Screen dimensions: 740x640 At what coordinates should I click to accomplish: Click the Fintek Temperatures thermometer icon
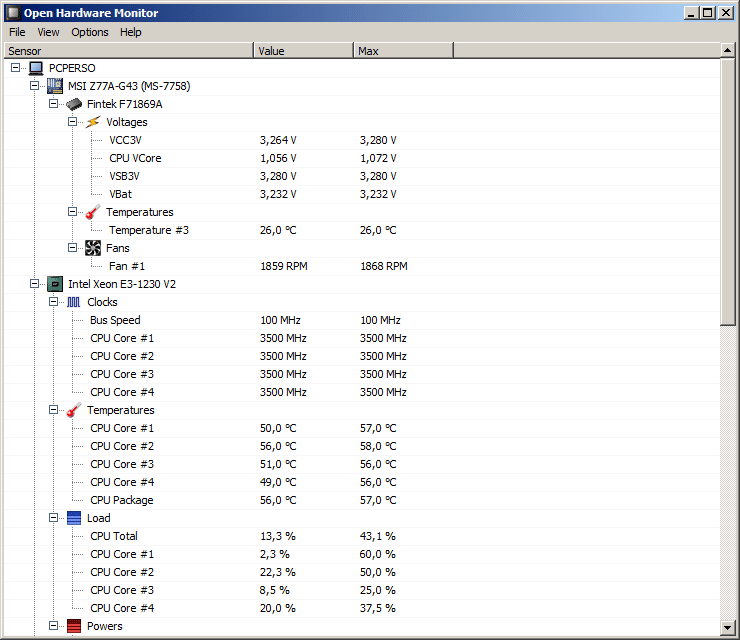[x=92, y=212]
